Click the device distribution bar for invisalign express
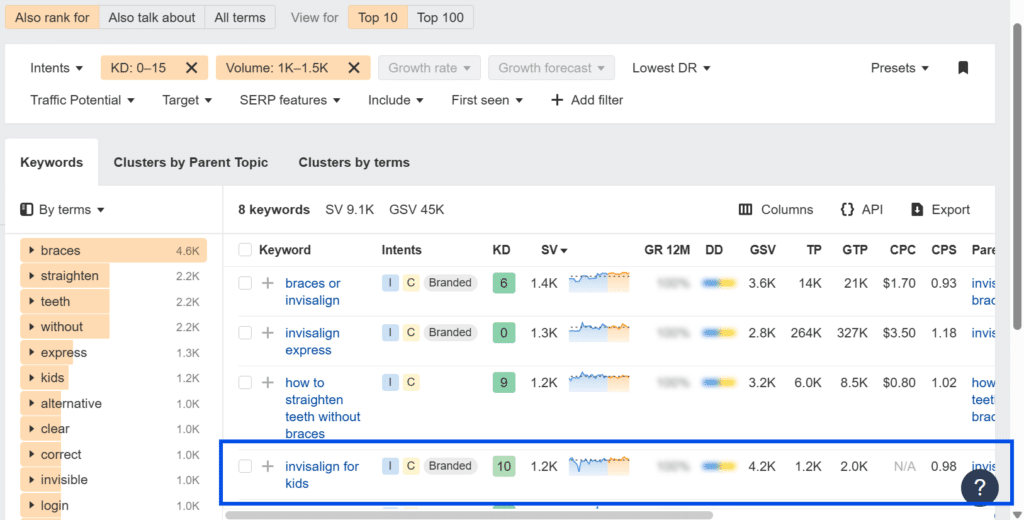The height and width of the screenshot is (520, 1024). (719, 333)
